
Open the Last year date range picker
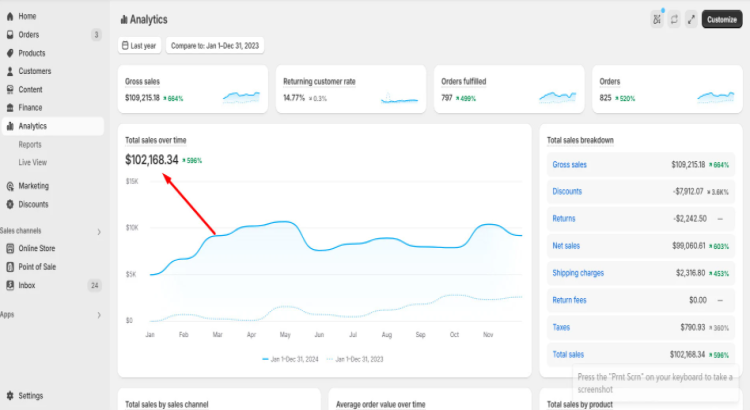[x=139, y=45]
